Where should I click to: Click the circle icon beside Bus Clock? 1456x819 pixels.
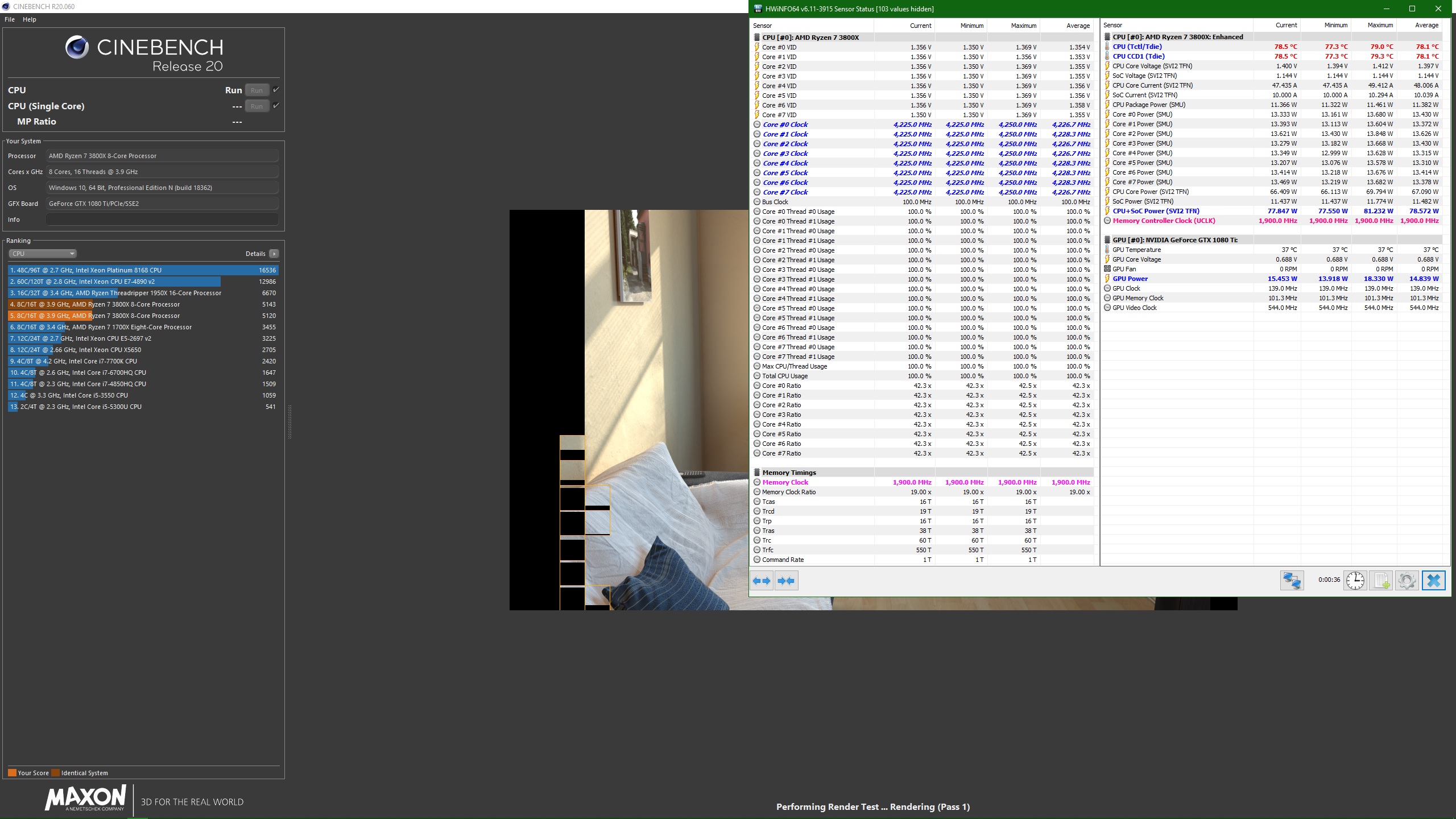pyautogui.click(x=757, y=202)
